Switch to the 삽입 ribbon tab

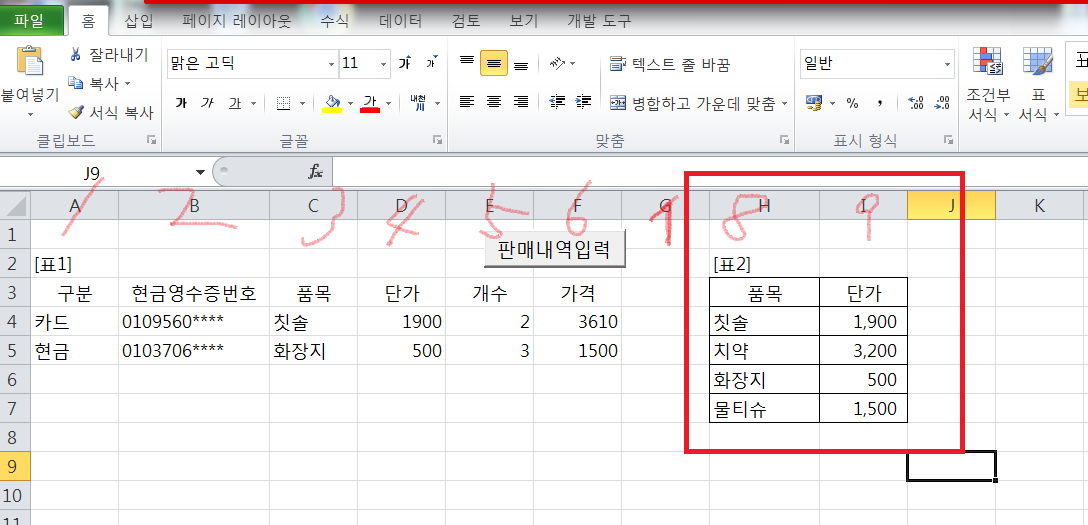pos(139,20)
